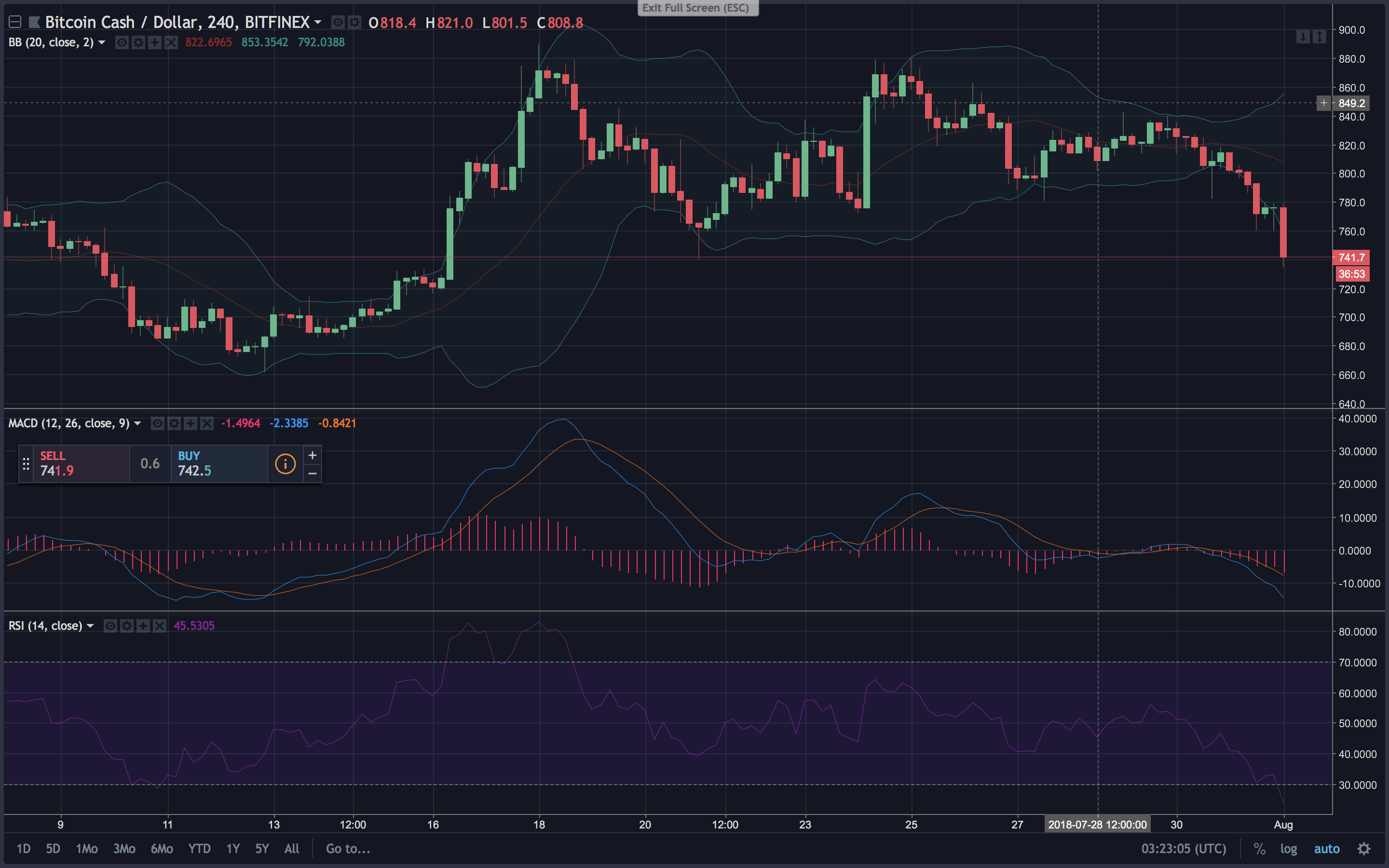Viewport: 1389px width, 868px height.
Task: Decrease quantity with the minus stepper
Action: point(312,474)
